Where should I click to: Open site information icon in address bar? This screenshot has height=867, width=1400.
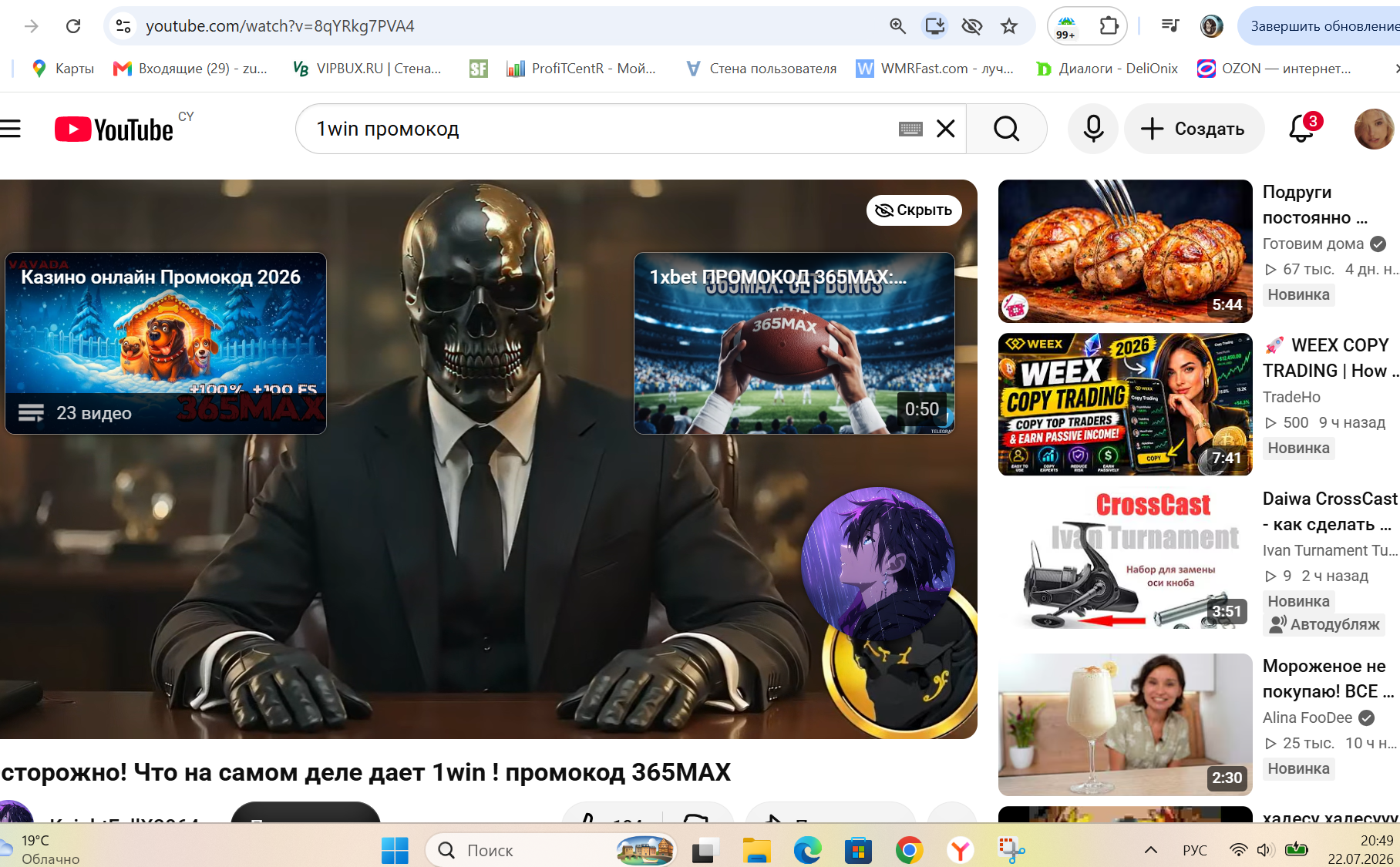pyautogui.click(x=123, y=26)
